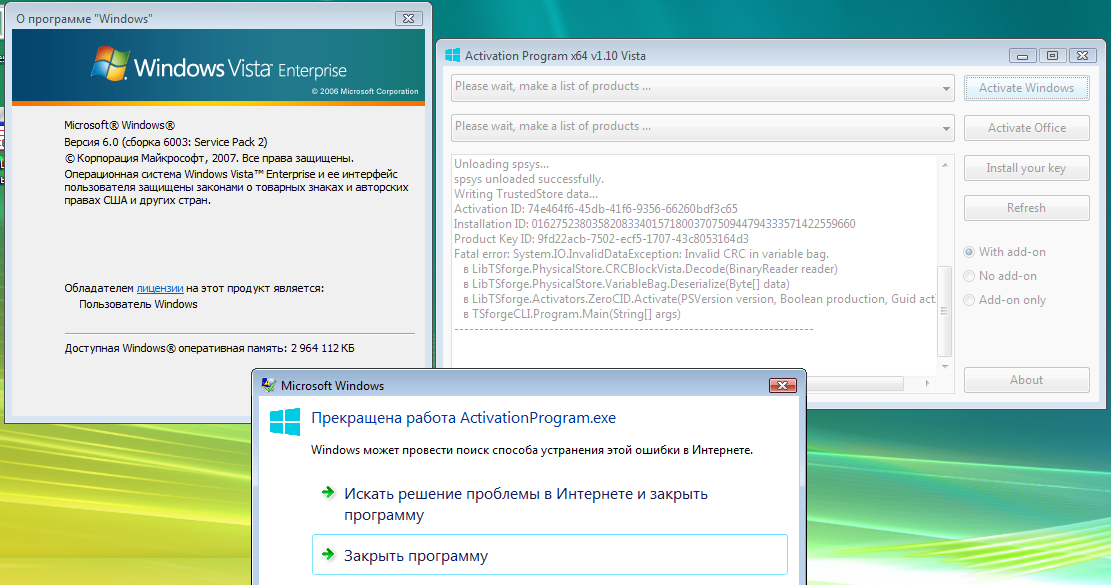
Task: Click the Activation Program title bar Windows icon
Action: point(453,55)
